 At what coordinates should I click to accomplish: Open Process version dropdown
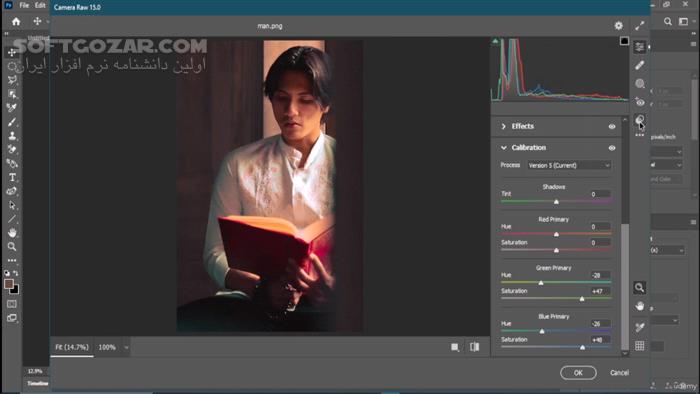point(569,166)
